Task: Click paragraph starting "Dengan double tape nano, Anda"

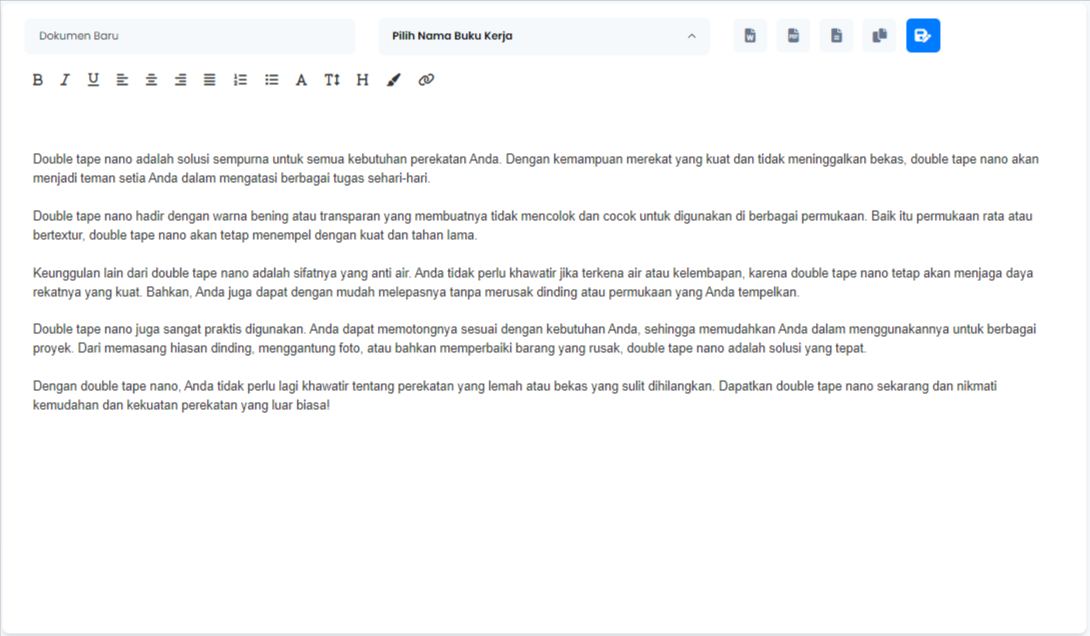Action: (x=514, y=396)
